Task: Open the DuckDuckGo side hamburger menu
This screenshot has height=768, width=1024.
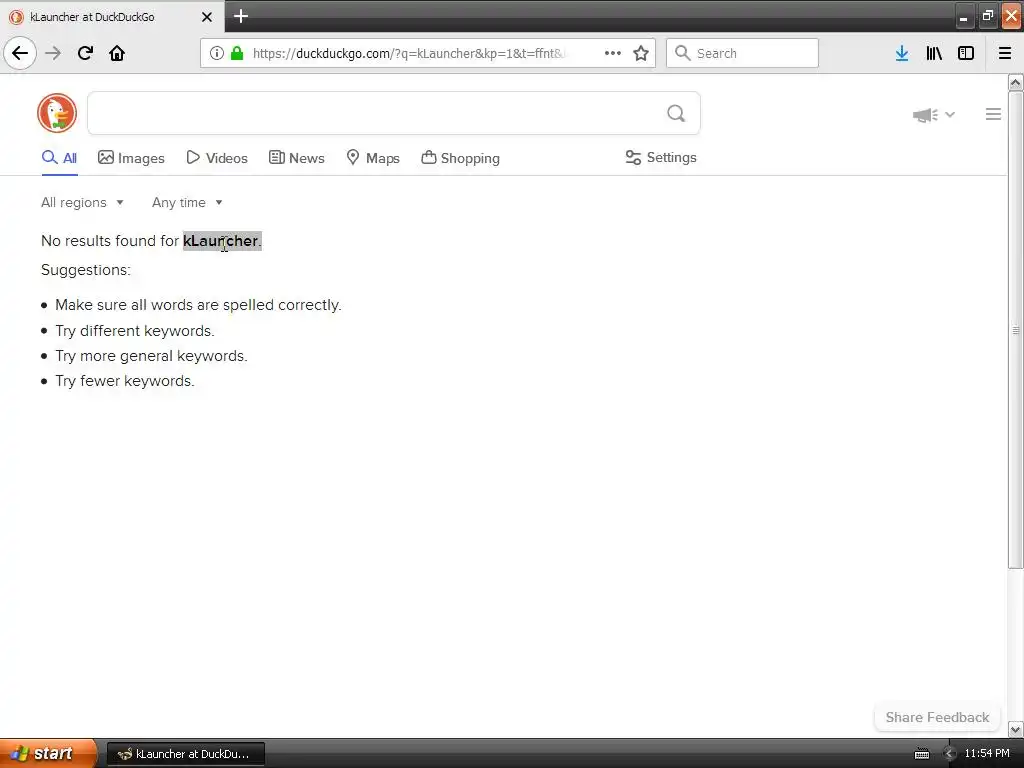Action: pos(993,114)
